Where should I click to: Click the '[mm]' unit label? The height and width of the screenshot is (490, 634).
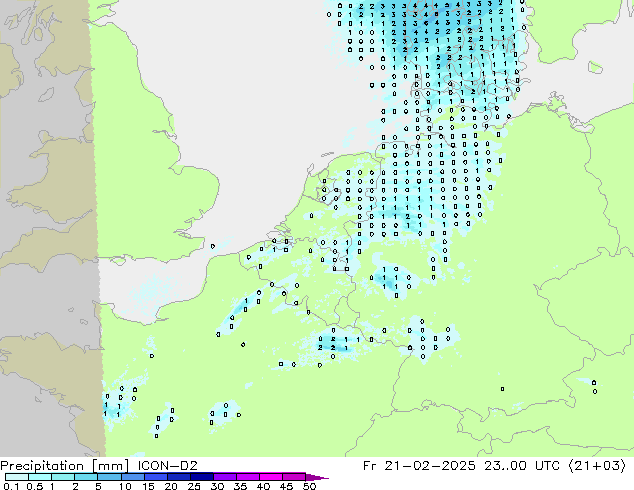[x=110, y=466]
